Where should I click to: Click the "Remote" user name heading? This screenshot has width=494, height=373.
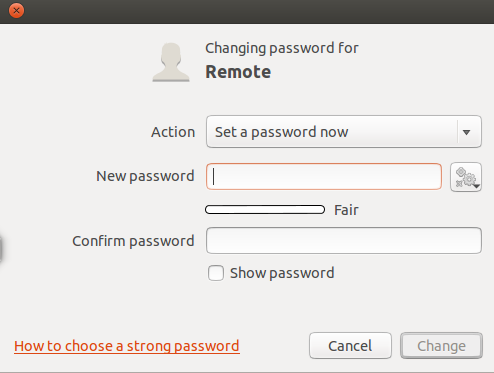[x=238, y=72]
